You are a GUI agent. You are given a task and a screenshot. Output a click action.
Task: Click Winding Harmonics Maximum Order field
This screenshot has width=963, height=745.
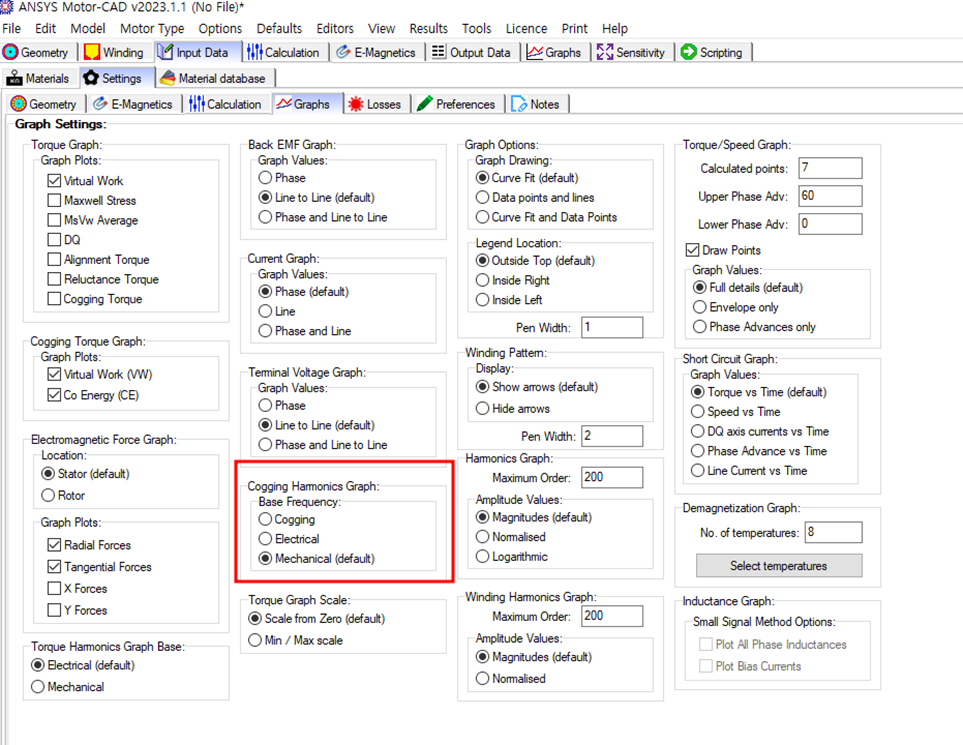(x=612, y=616)
